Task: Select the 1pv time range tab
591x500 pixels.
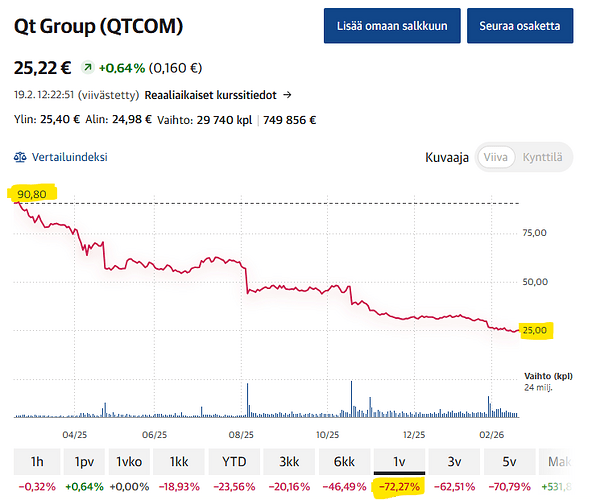Action: pos(84,462)
